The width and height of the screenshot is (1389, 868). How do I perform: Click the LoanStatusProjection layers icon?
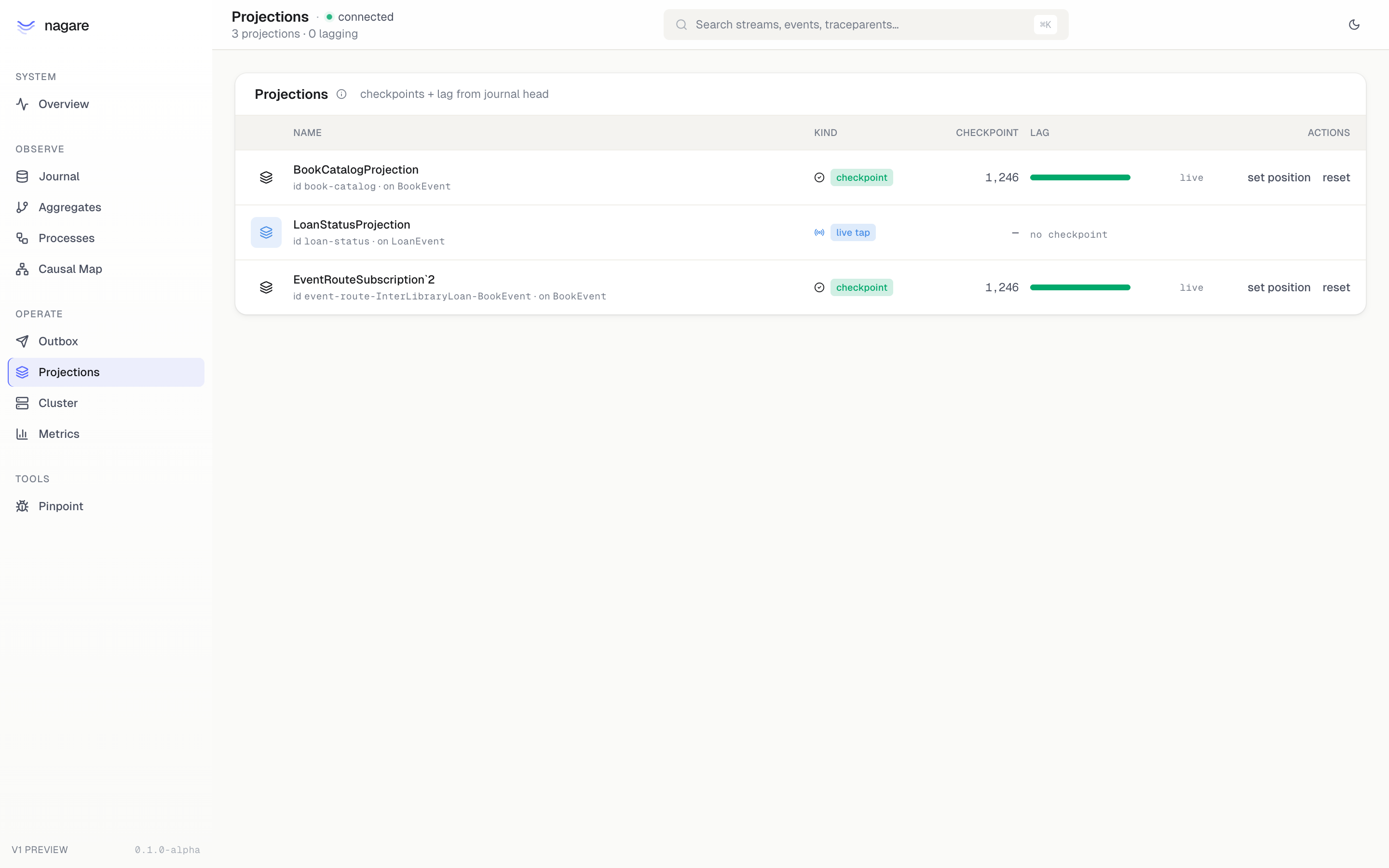click(x=266, y=232)
